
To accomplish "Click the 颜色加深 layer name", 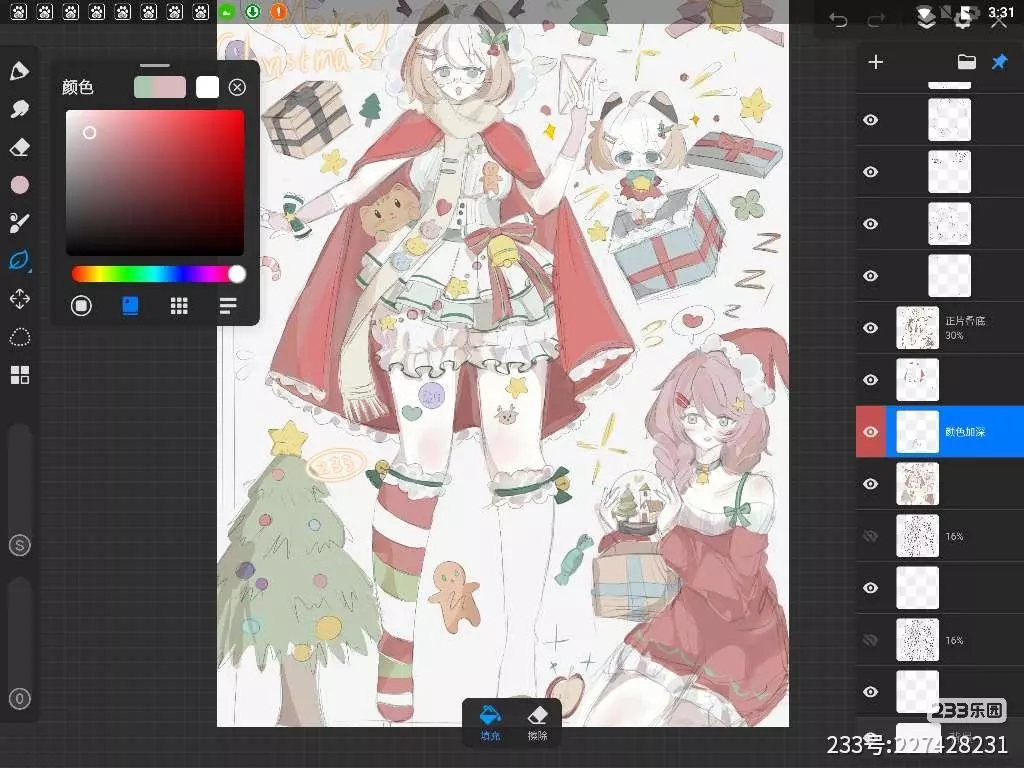I will click(965, 432).
